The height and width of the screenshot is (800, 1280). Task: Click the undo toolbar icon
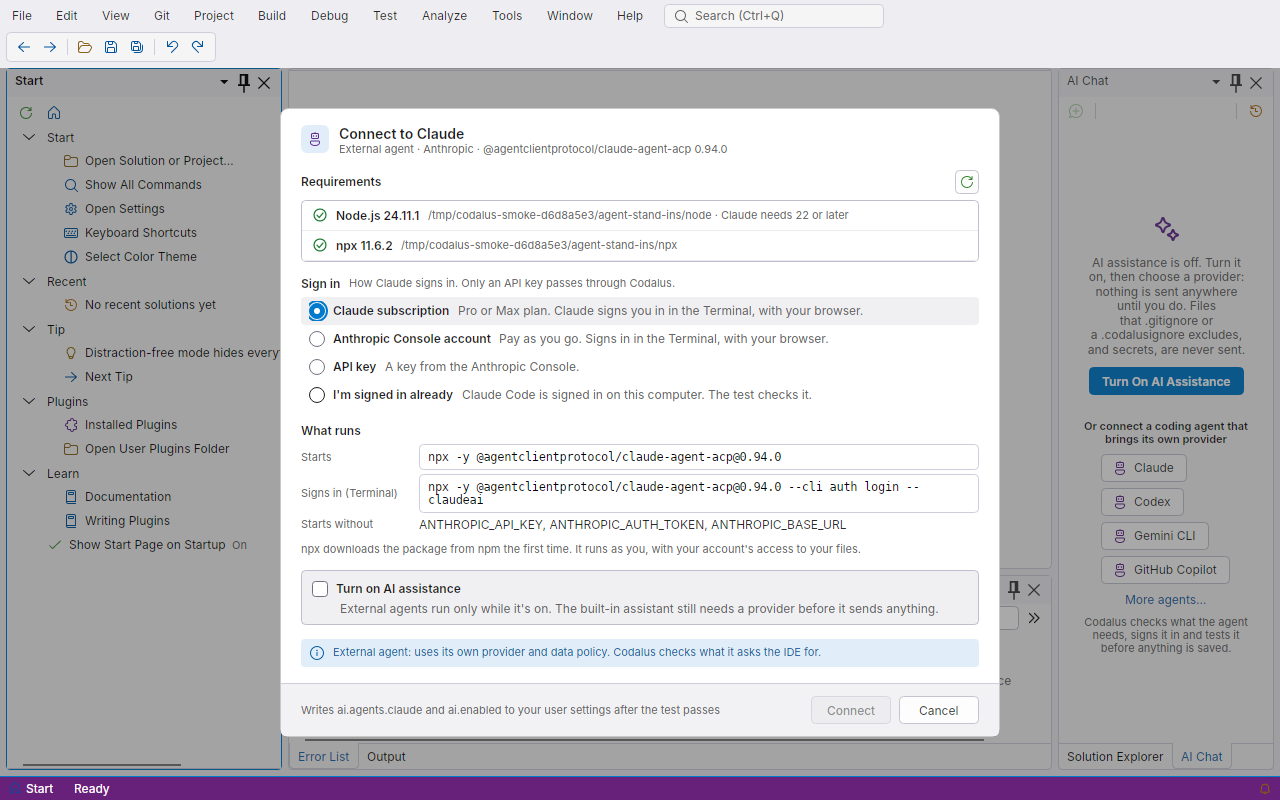coord(172,47)
